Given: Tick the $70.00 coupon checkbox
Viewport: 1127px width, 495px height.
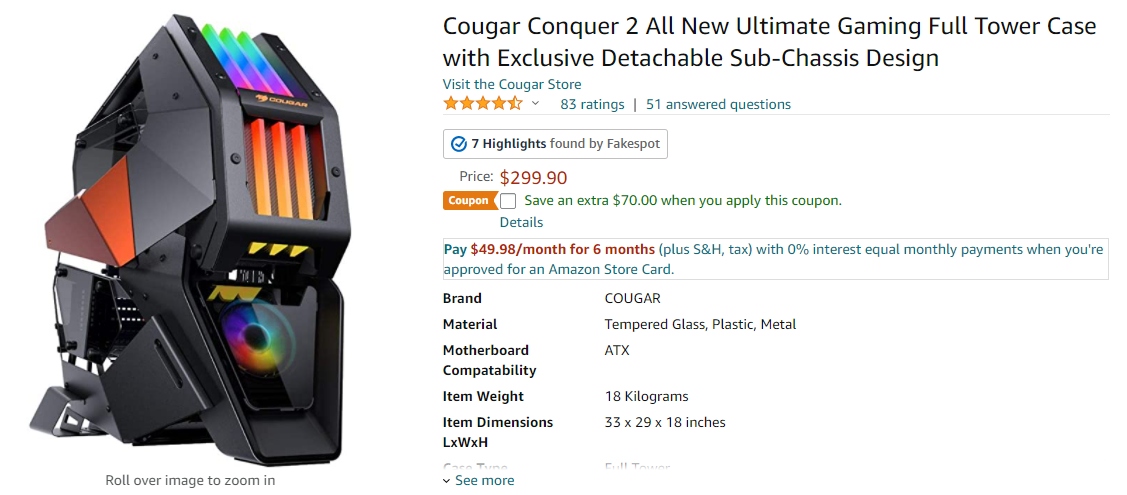Looking at the screenshot, I should (x=508, y=200).
